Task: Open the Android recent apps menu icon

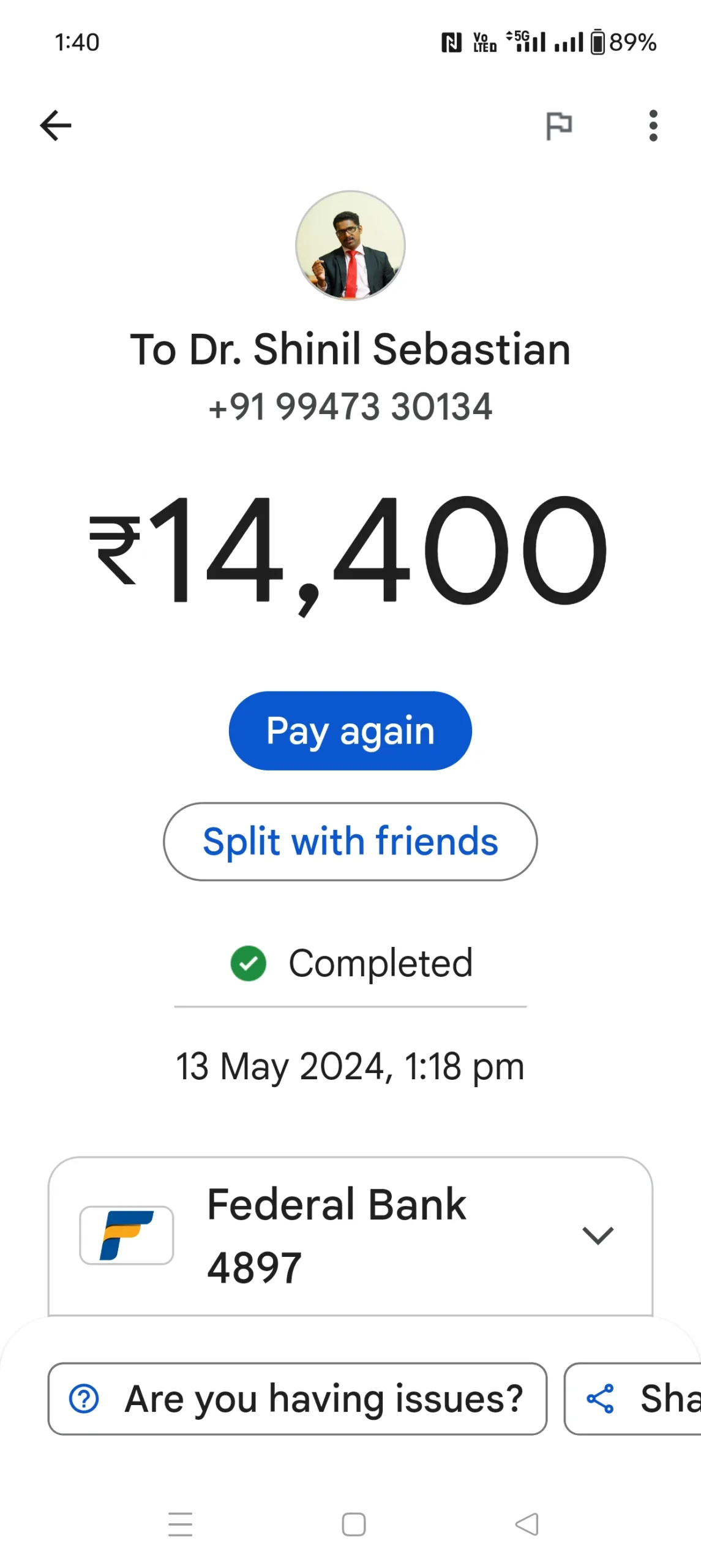Action: tap(181, 1525)
